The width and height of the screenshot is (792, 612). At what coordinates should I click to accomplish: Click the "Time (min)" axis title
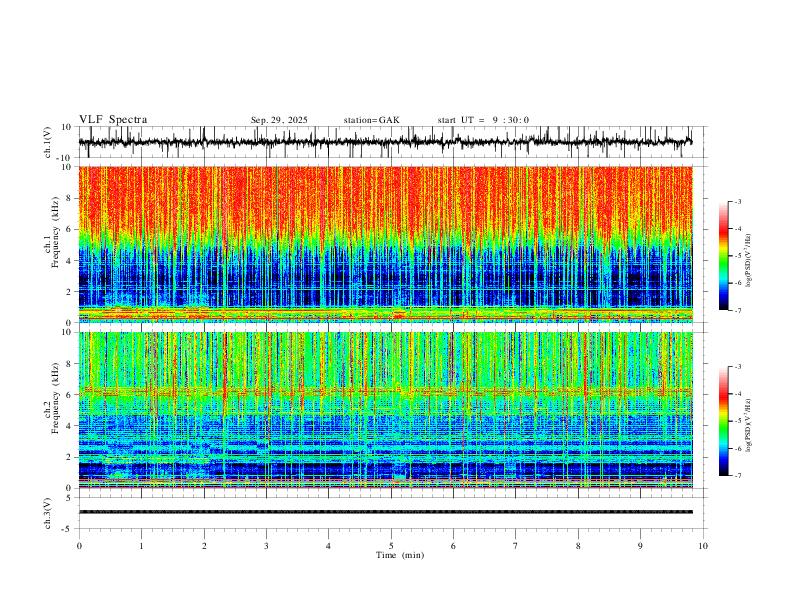(400, 555)
